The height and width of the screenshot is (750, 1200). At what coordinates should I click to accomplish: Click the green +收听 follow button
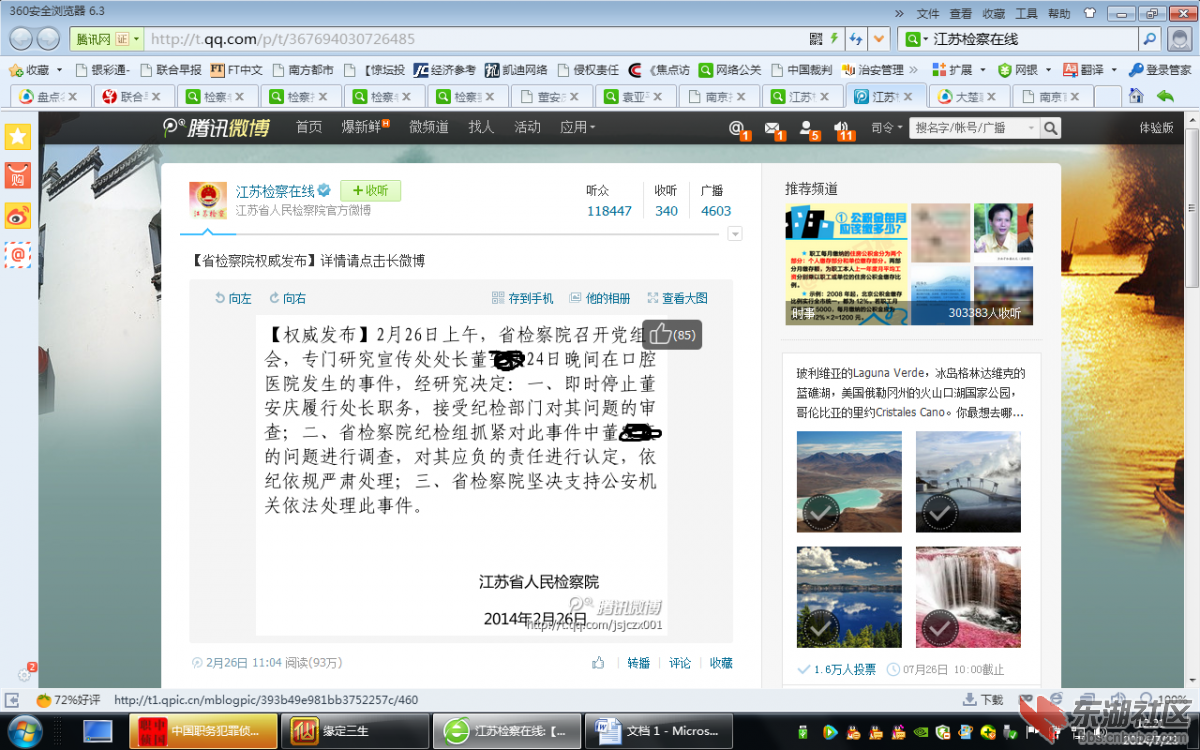370,190
